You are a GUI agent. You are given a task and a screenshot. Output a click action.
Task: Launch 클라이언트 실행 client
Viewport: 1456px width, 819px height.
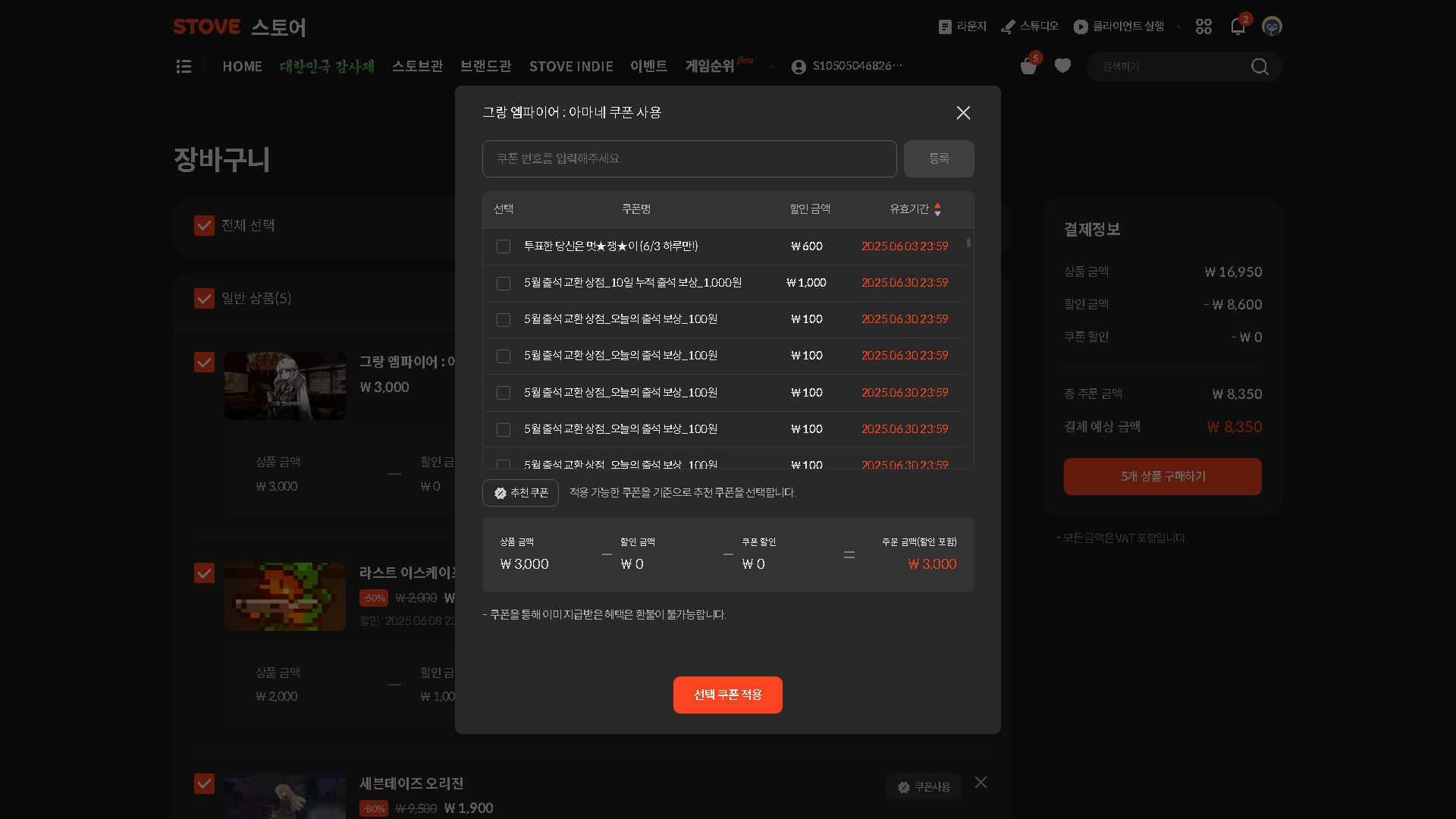[x=1119, y=27]
